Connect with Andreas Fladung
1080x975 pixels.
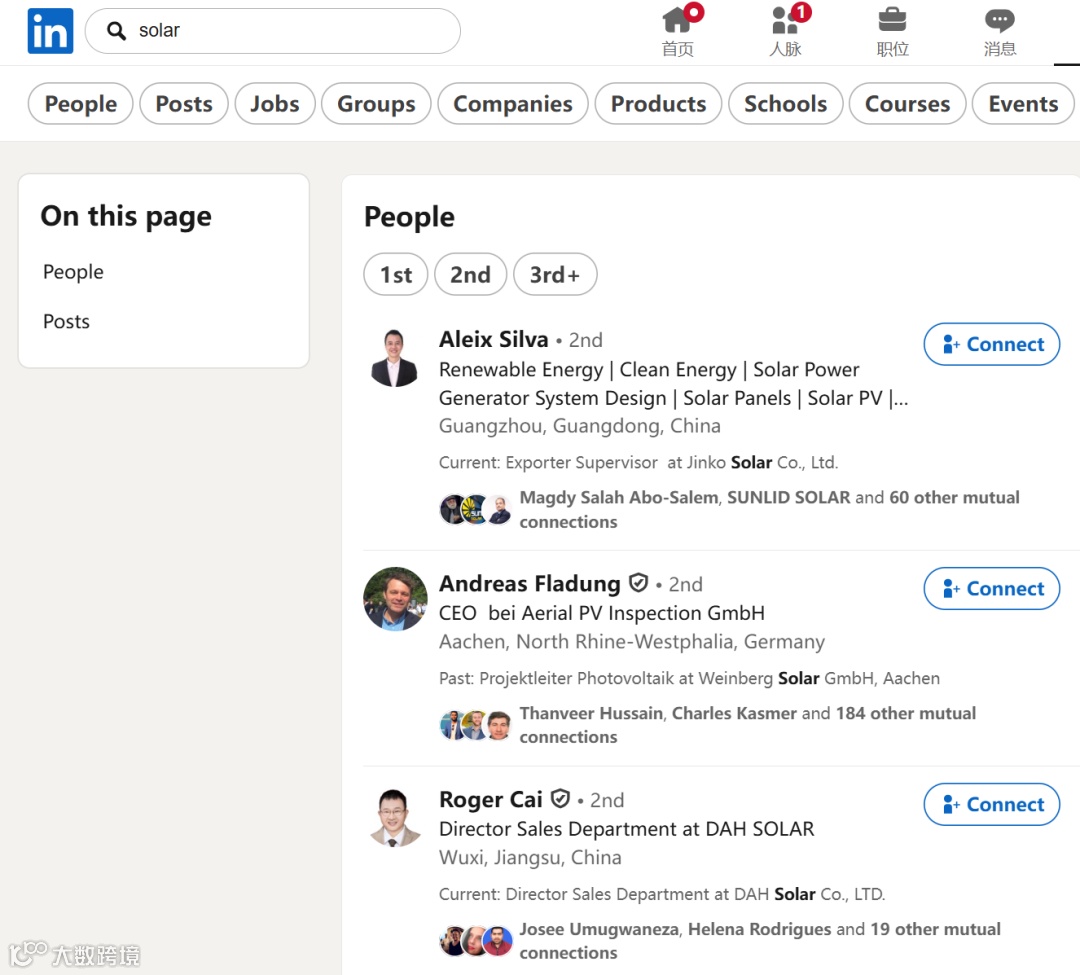(x=992, y=589)
